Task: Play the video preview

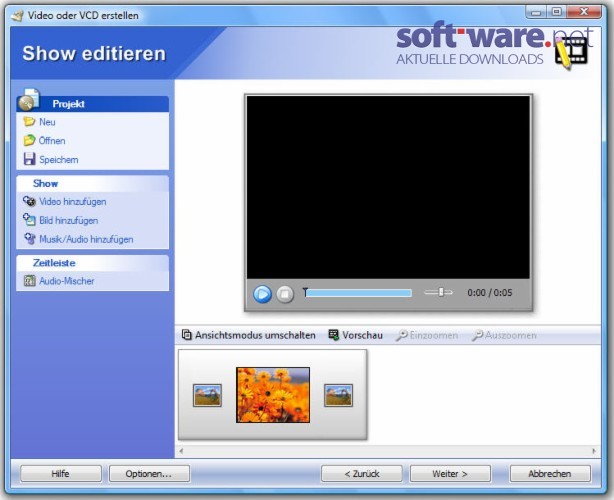Action: tap(262, 294)
